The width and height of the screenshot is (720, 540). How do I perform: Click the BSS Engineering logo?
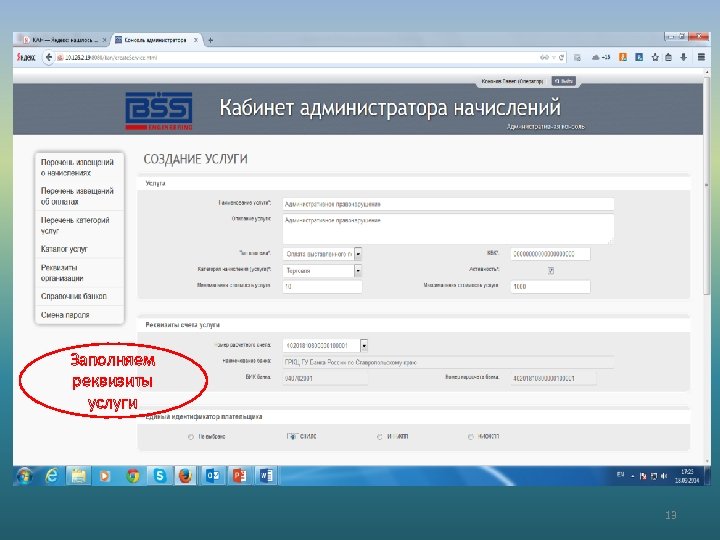159,111
